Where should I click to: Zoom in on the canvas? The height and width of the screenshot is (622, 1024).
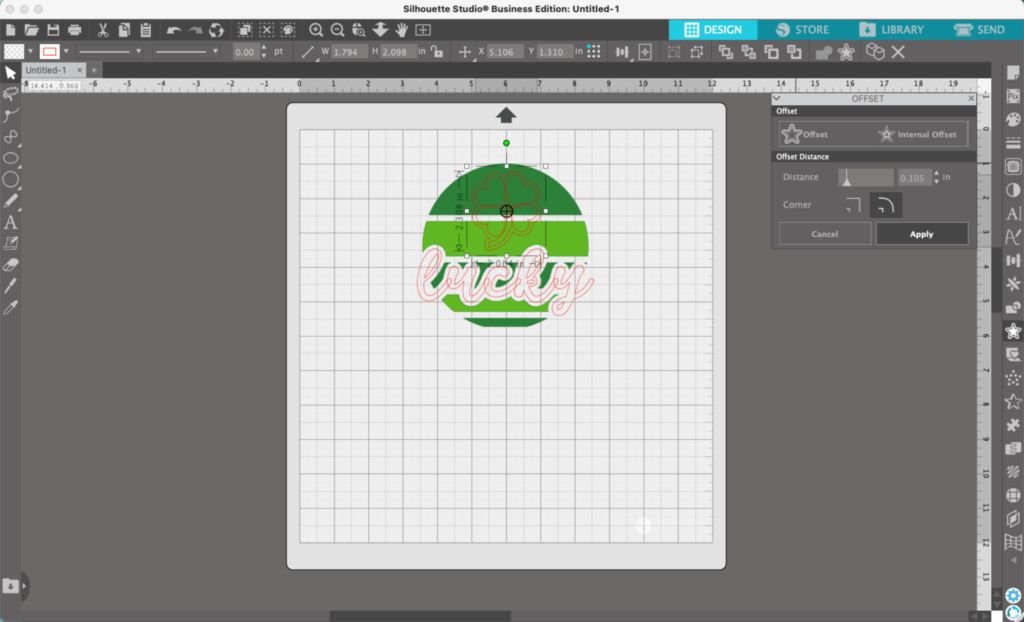pos(316,30)
